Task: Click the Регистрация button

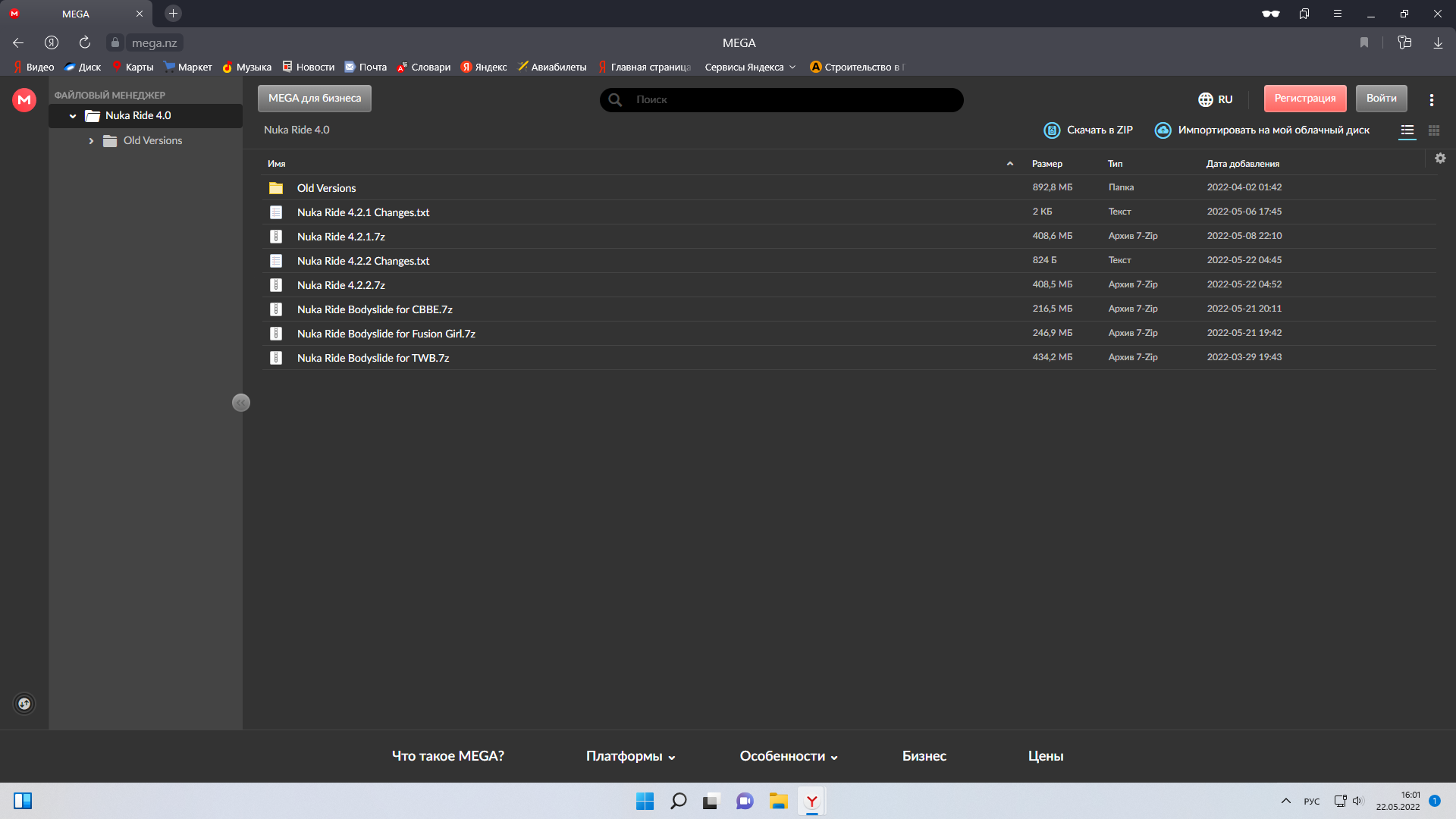Action: point(1304,99)
